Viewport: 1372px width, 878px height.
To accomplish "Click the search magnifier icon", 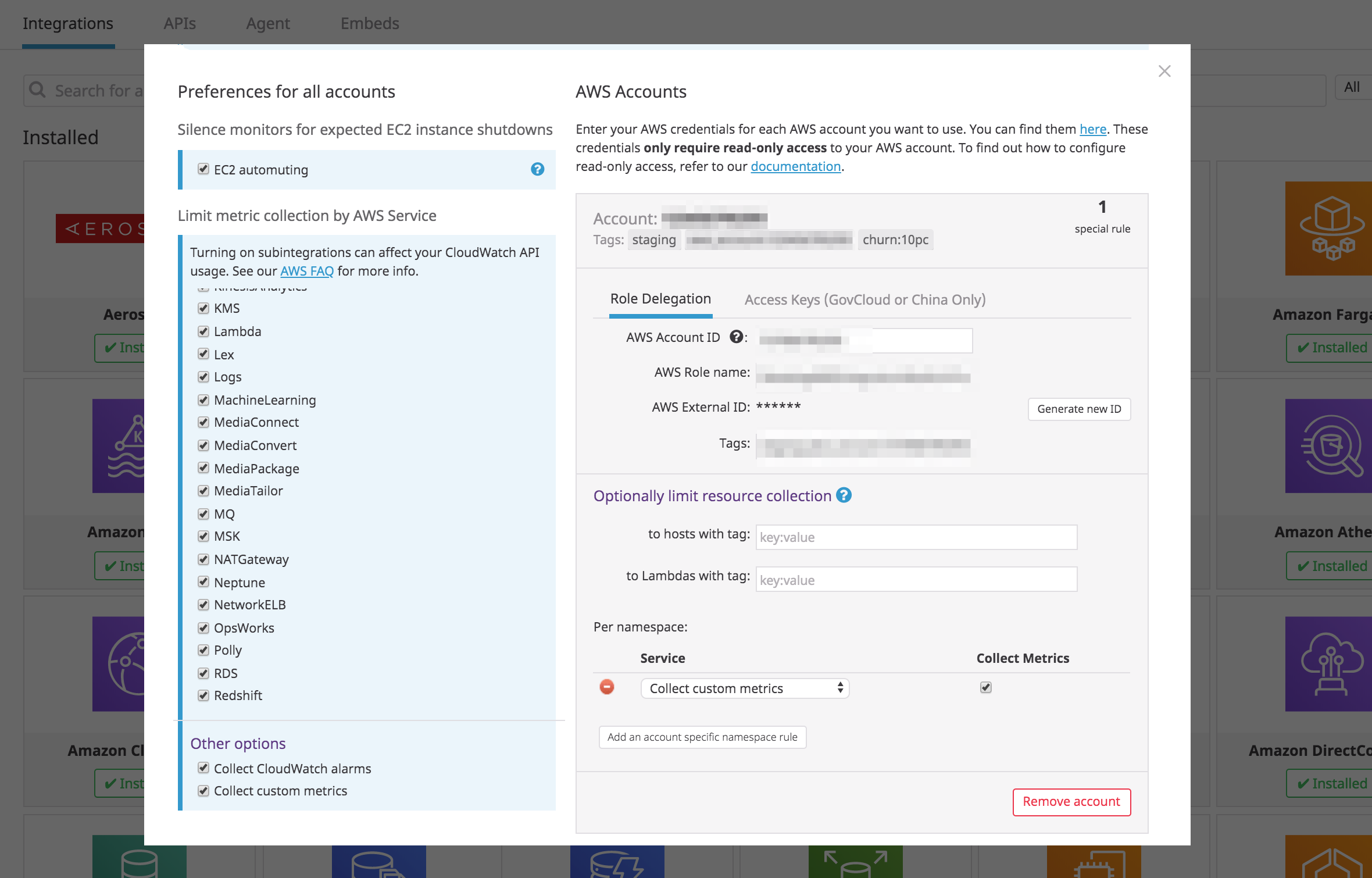I will point(37,90).
